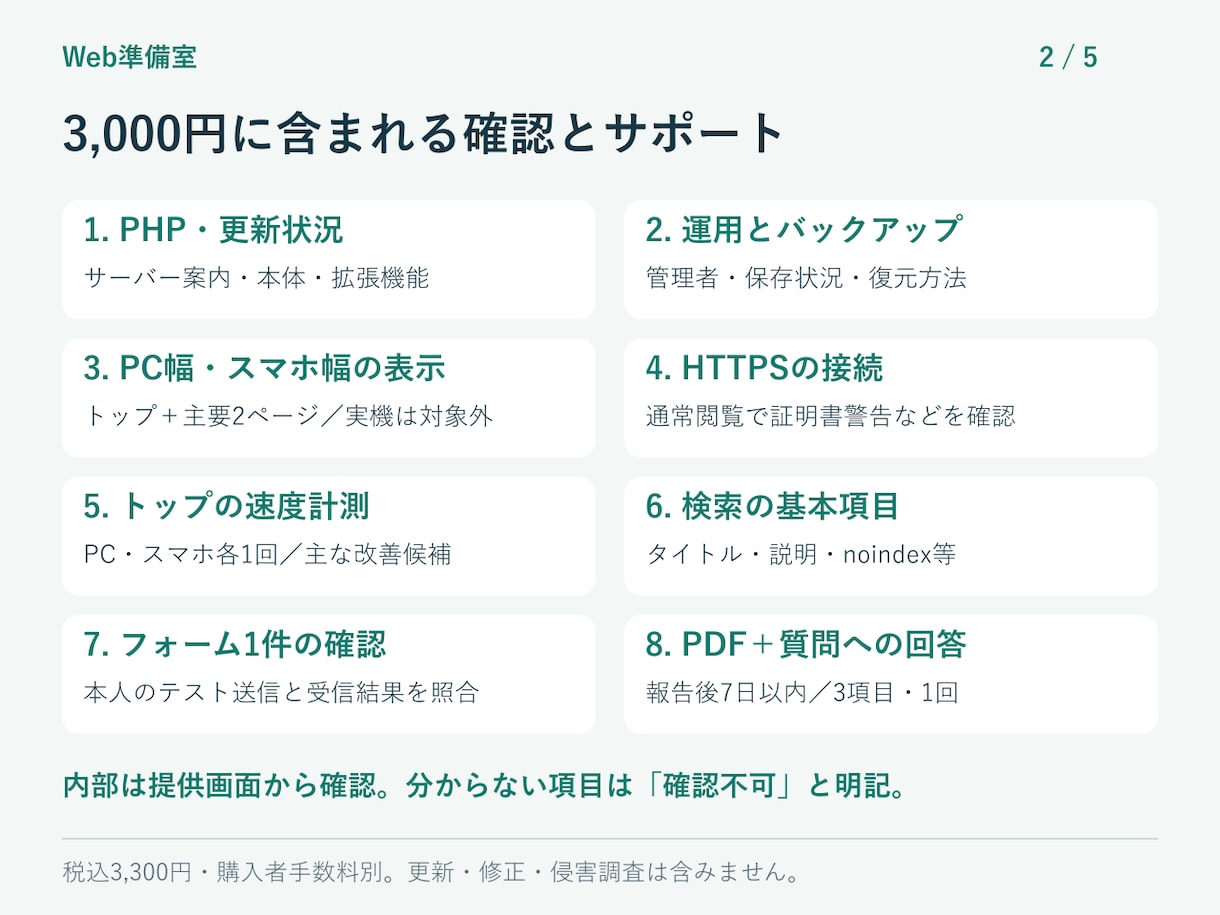The image size is (1220, 915).
Task: Select the '3. PC幅・スマホ幅の表示' card heading
Action: point(265,368)
